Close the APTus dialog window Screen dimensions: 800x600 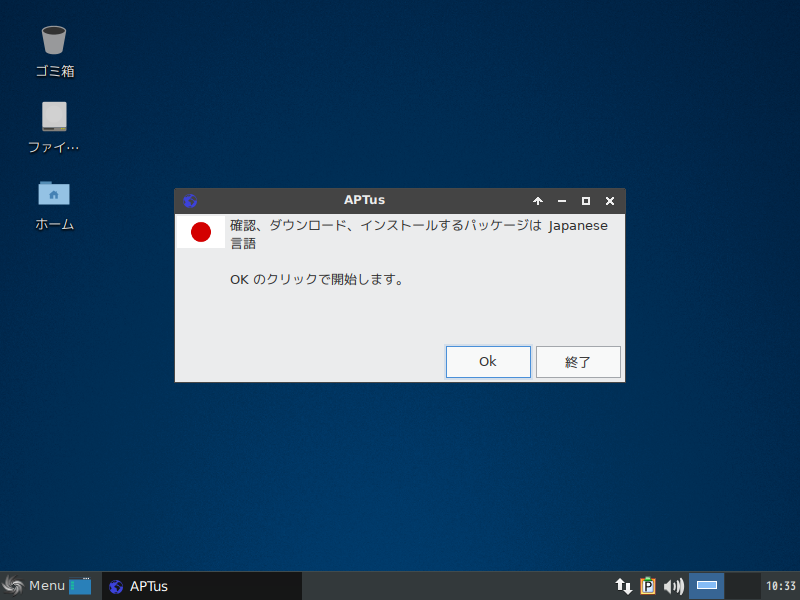(610, 201)
